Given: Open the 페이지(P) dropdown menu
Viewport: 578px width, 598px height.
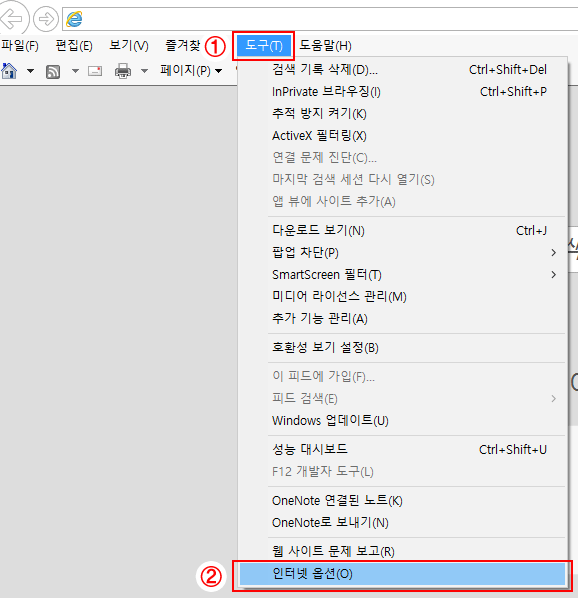Looking at the screenshot, I should [191, 71].
